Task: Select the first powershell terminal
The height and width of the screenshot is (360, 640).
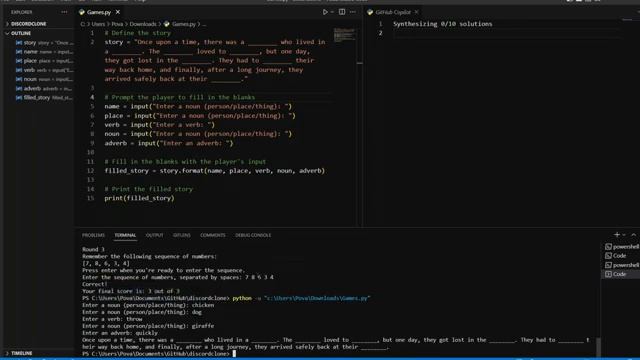Action: (x=622, y=247)
